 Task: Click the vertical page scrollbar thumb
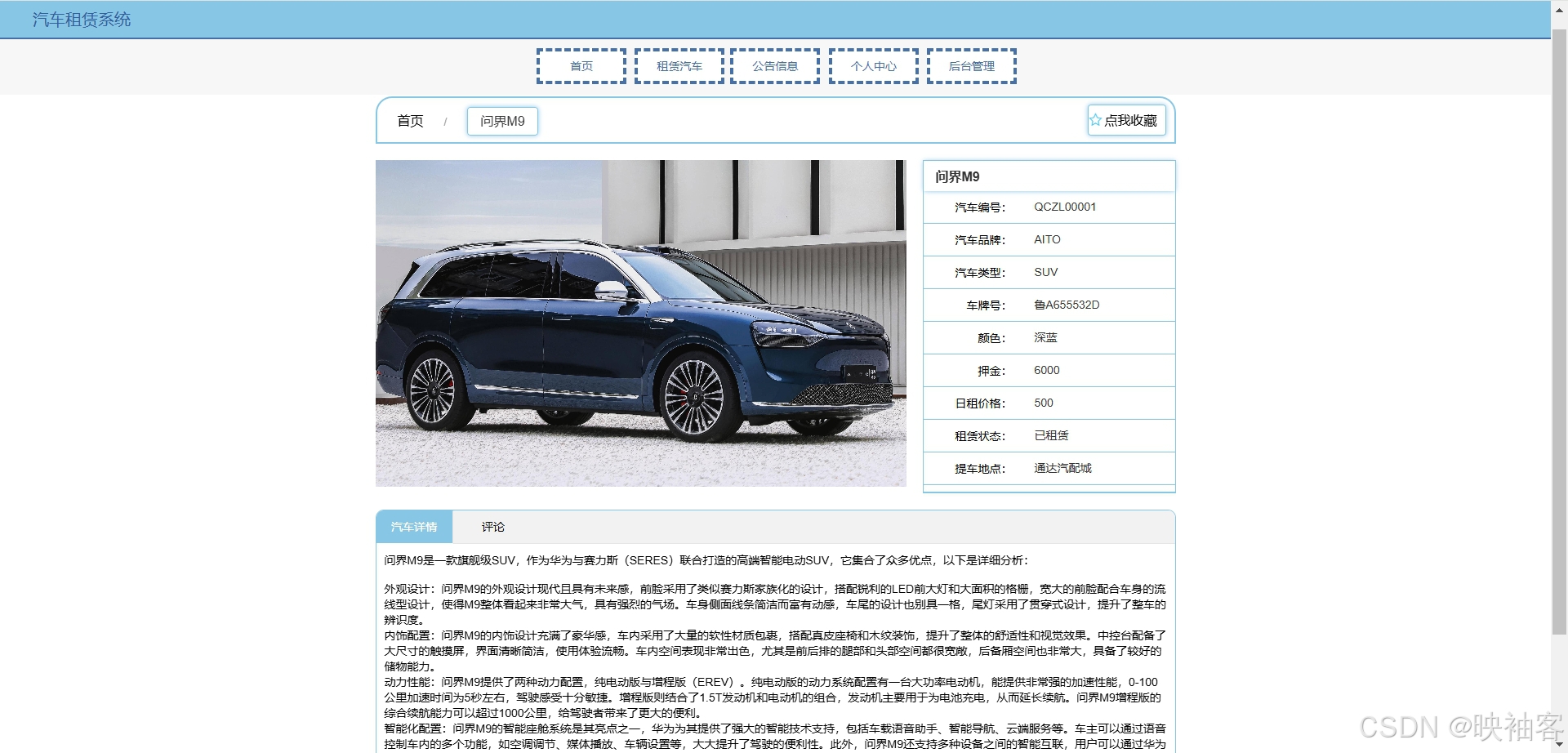coord(1559,332)
